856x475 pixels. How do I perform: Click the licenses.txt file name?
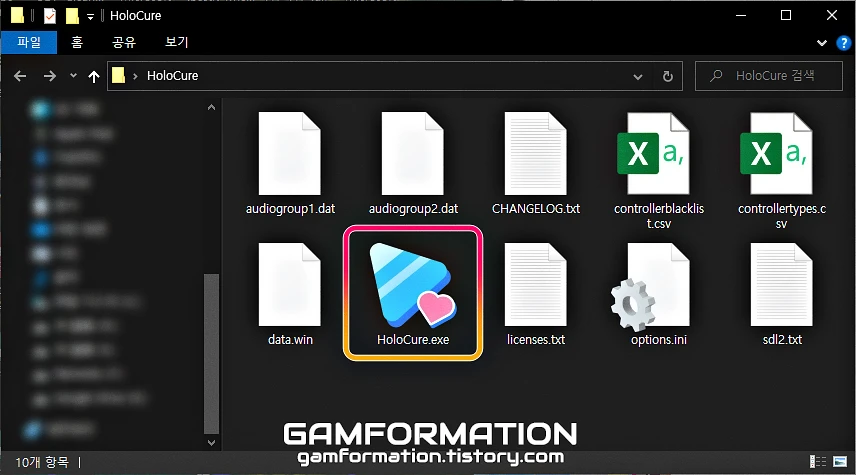536,340
